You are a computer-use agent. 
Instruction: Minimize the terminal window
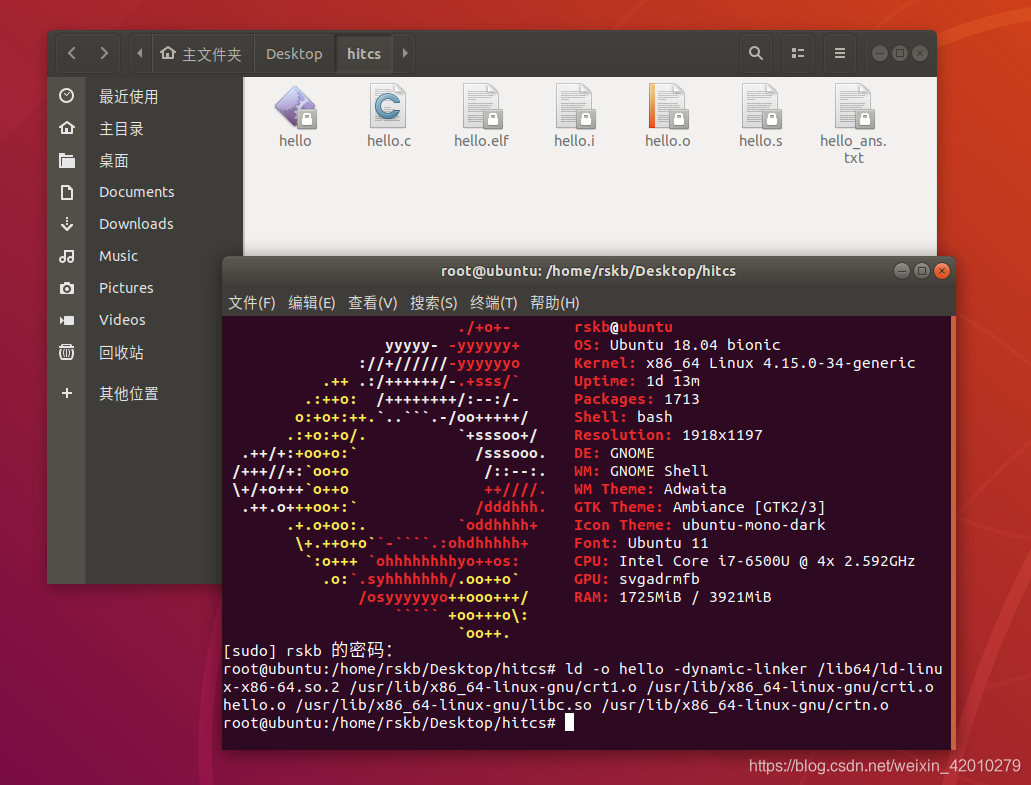click(x=901, y=271)
